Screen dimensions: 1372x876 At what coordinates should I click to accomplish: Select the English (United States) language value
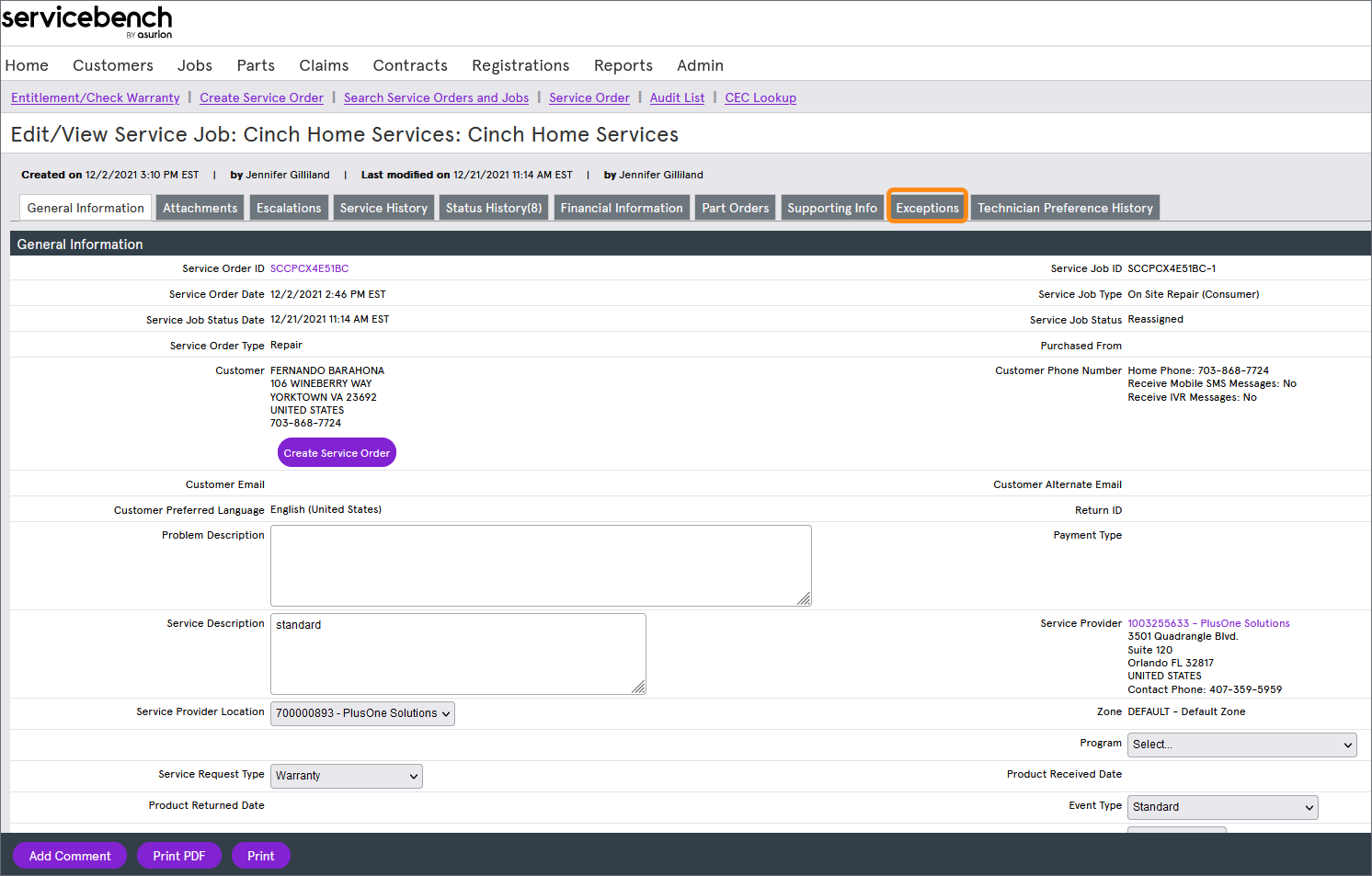[x=326, y=509]
